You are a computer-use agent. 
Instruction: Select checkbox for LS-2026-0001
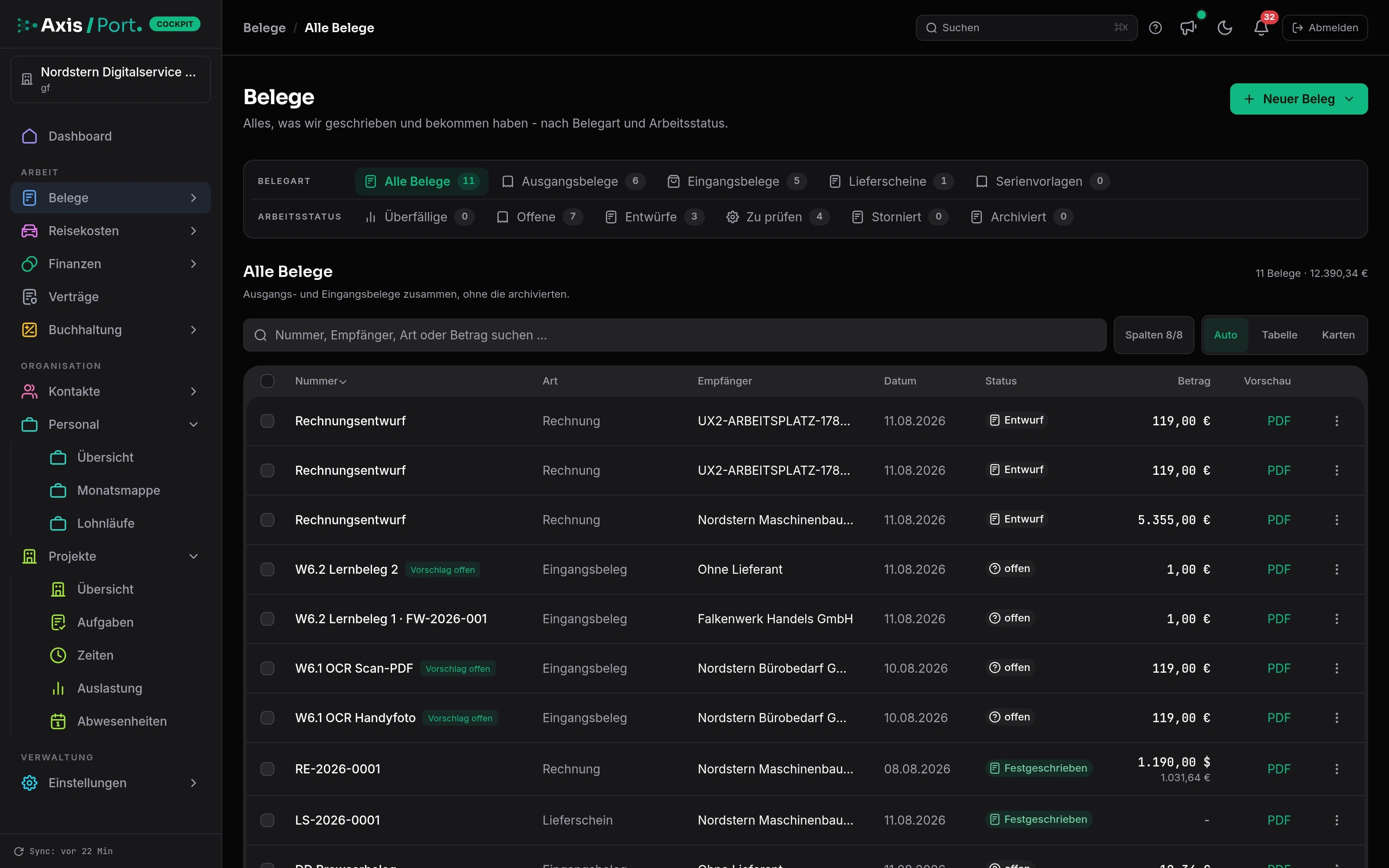tap(267, 820)
